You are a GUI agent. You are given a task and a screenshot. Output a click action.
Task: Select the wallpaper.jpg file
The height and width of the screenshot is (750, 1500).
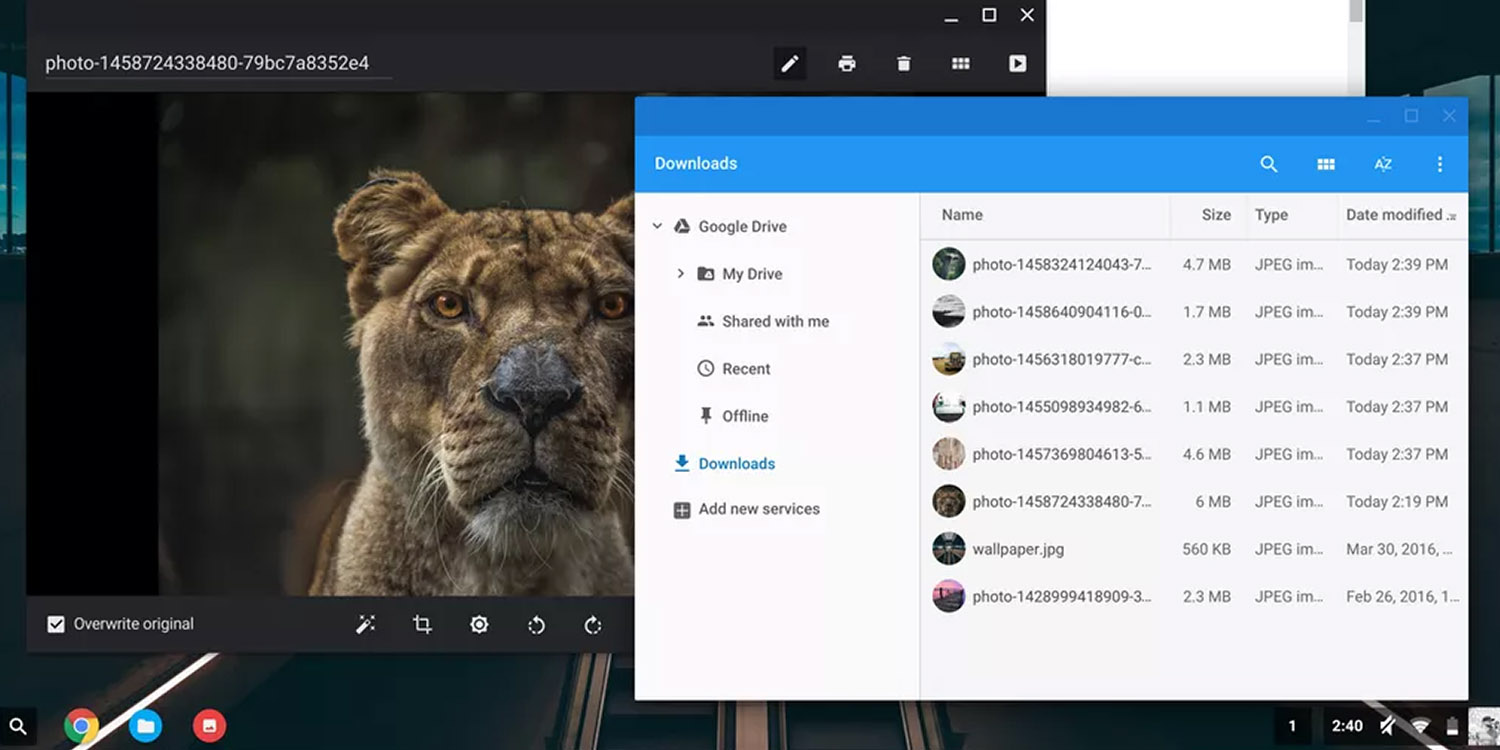tap(1018, 549)
